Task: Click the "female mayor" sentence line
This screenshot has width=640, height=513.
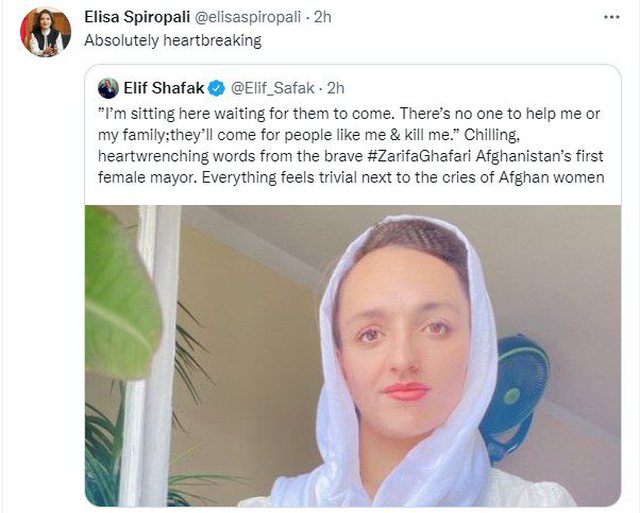Action: (x=351, y=178)
